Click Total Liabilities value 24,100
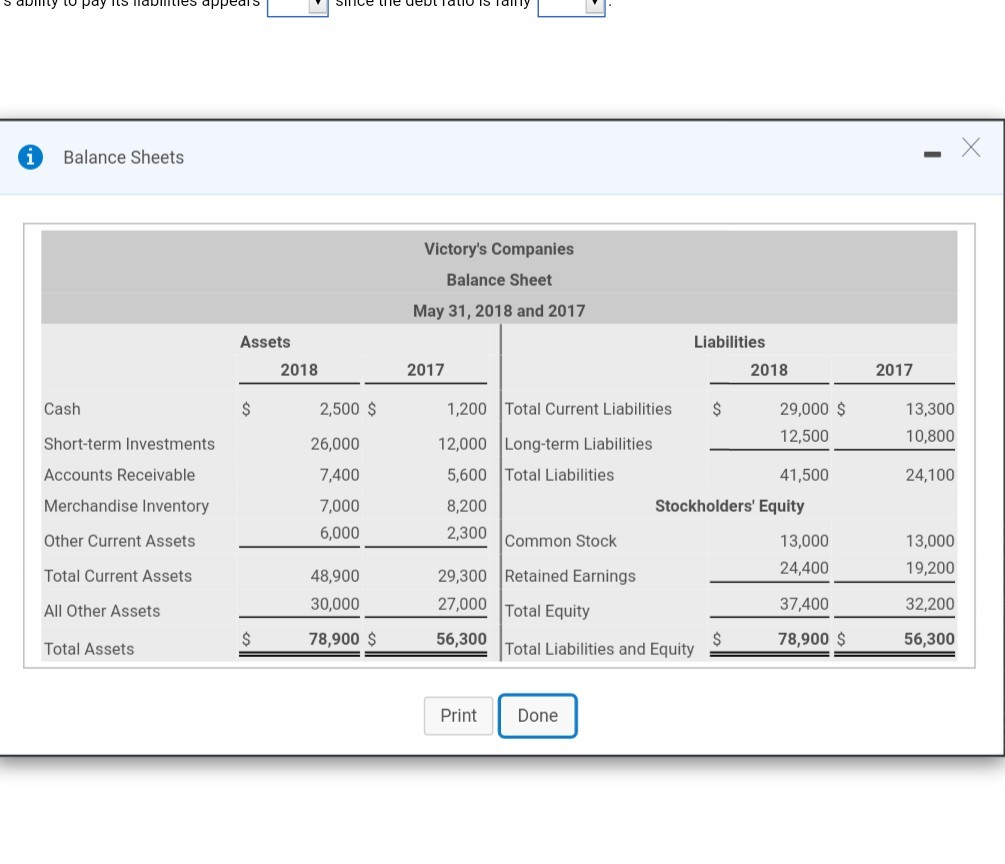Screen dimensions: 1005x864 pos(930,475)
